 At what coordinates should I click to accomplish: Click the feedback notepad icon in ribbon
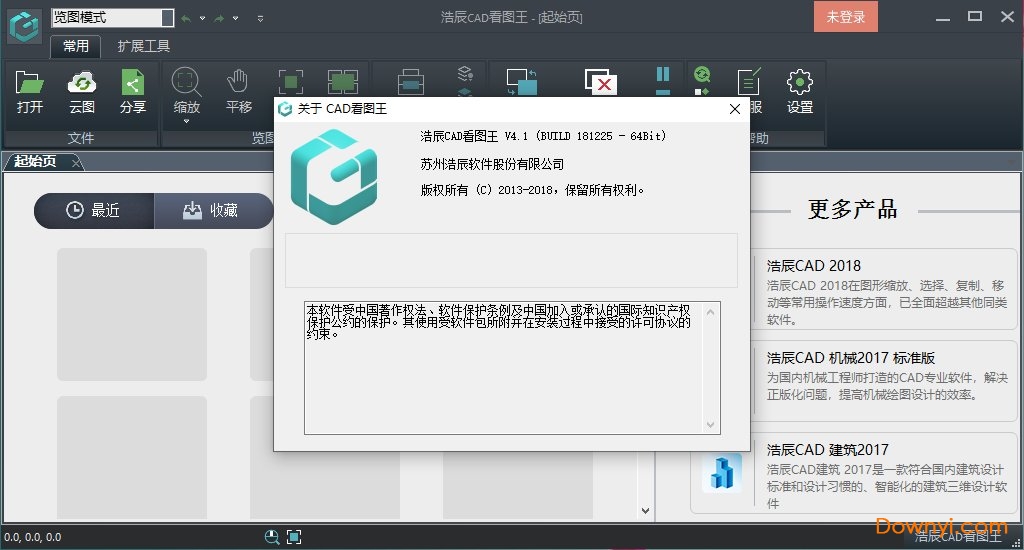point(748,80)
